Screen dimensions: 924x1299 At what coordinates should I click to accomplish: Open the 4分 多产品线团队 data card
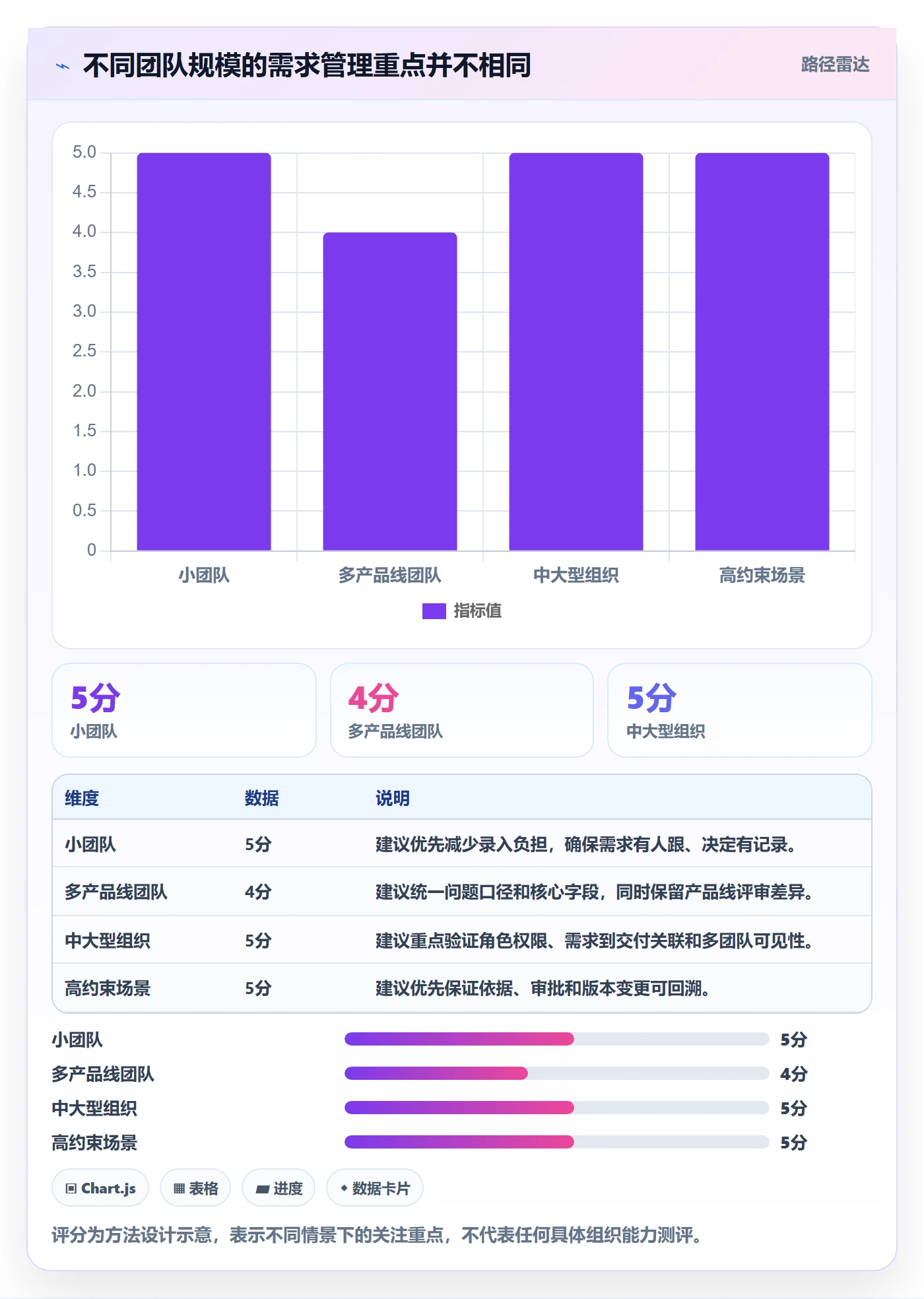point(462,710)
